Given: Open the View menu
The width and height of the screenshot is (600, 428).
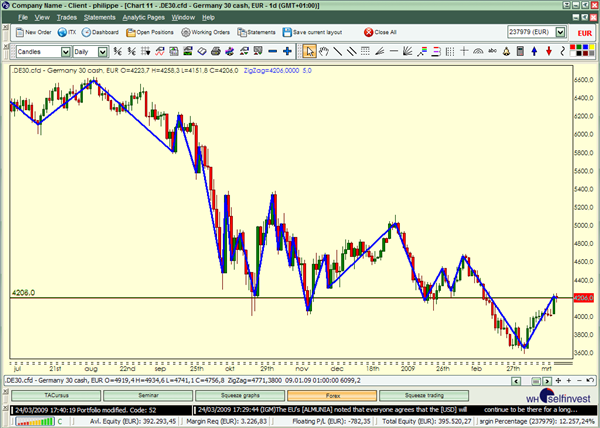Looking at the screenshot, I should coord(42,17).
